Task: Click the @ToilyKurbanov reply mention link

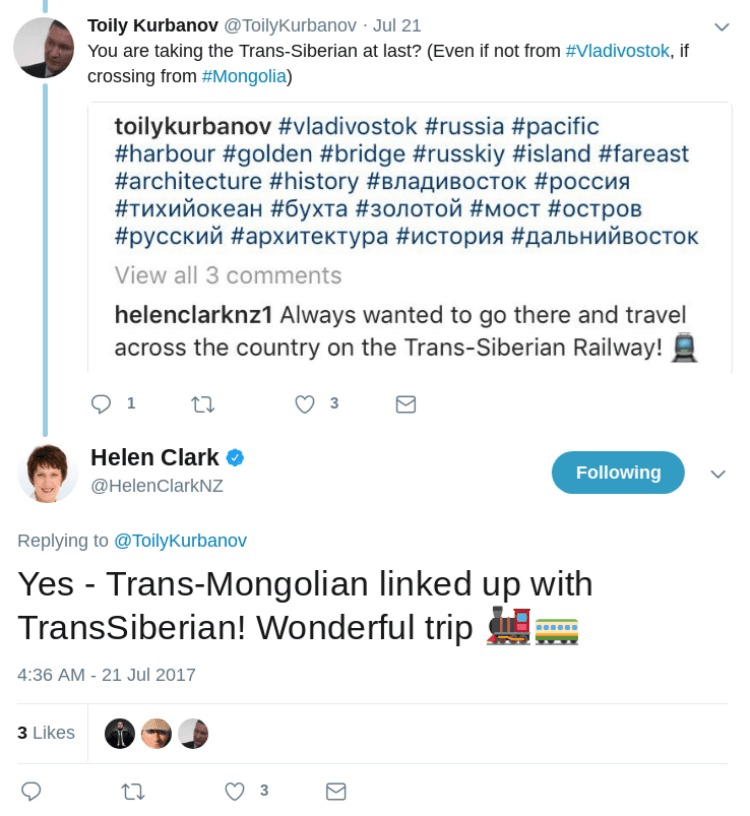Action: click(180, 540)
